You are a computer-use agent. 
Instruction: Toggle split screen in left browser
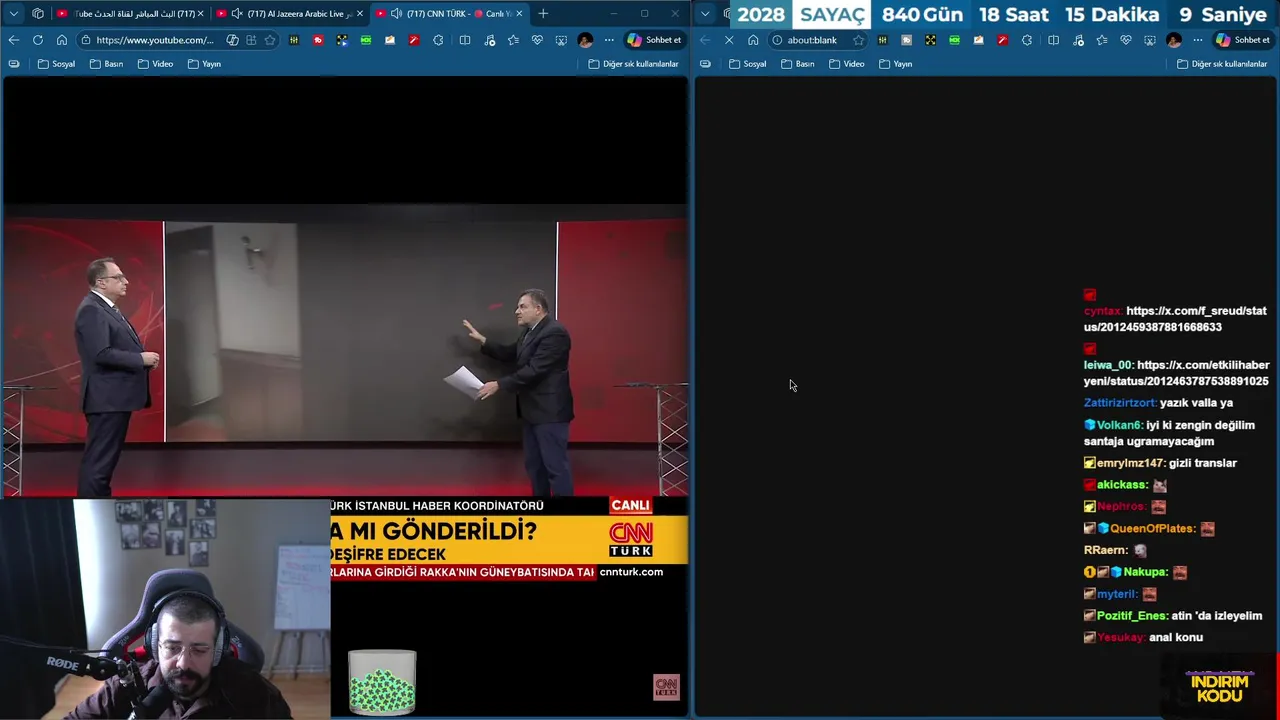(x=465, y=40)
